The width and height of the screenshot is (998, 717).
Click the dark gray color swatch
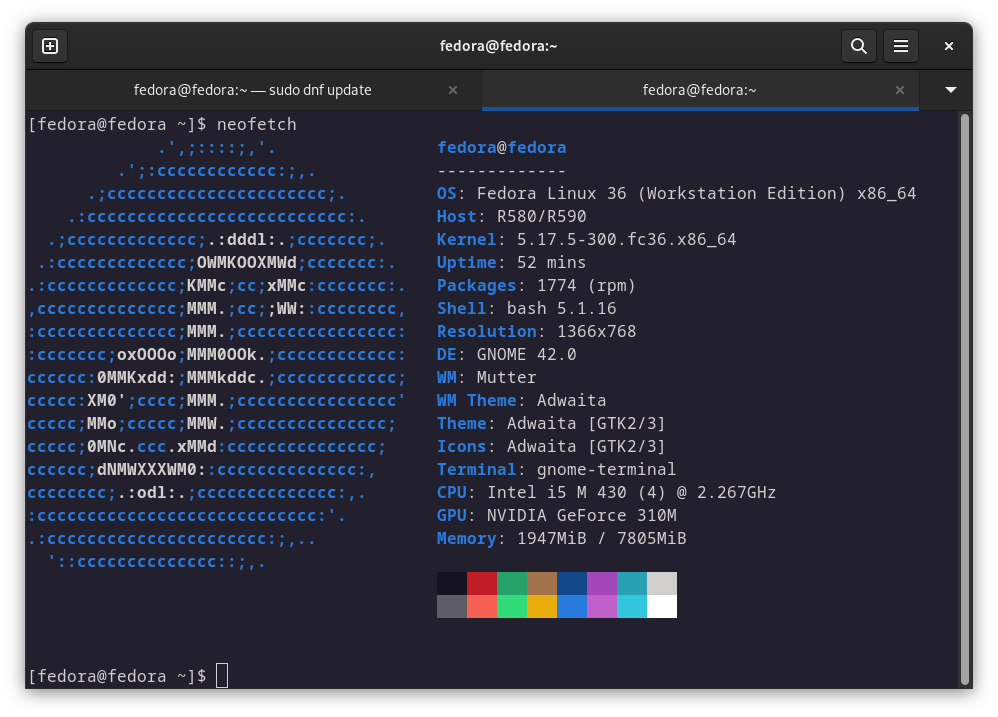[x=452, y=606]
